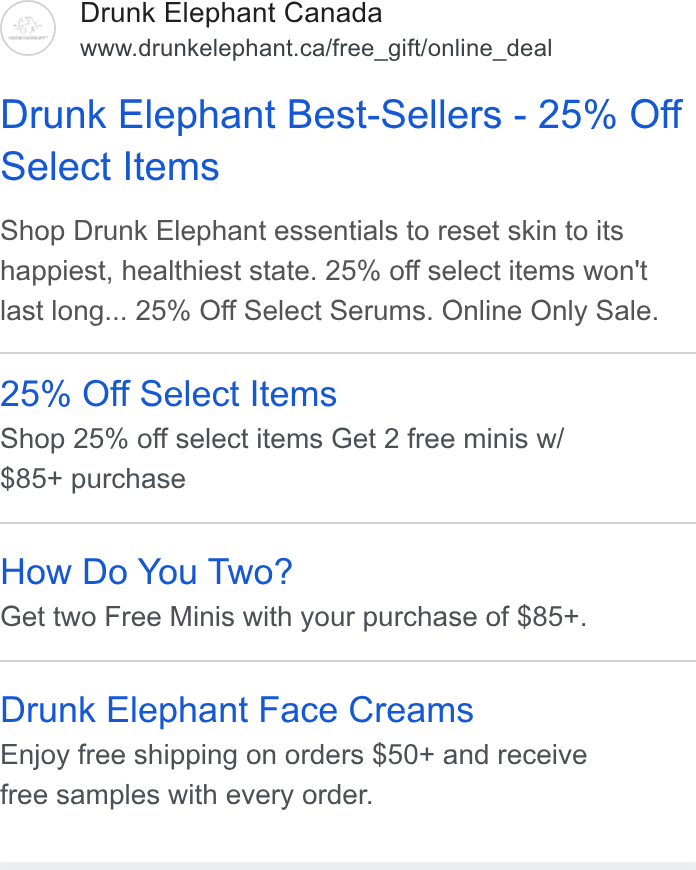Click the 'last long...' description text
Viewport: 696px width, 870px height.
pos(63,311)
